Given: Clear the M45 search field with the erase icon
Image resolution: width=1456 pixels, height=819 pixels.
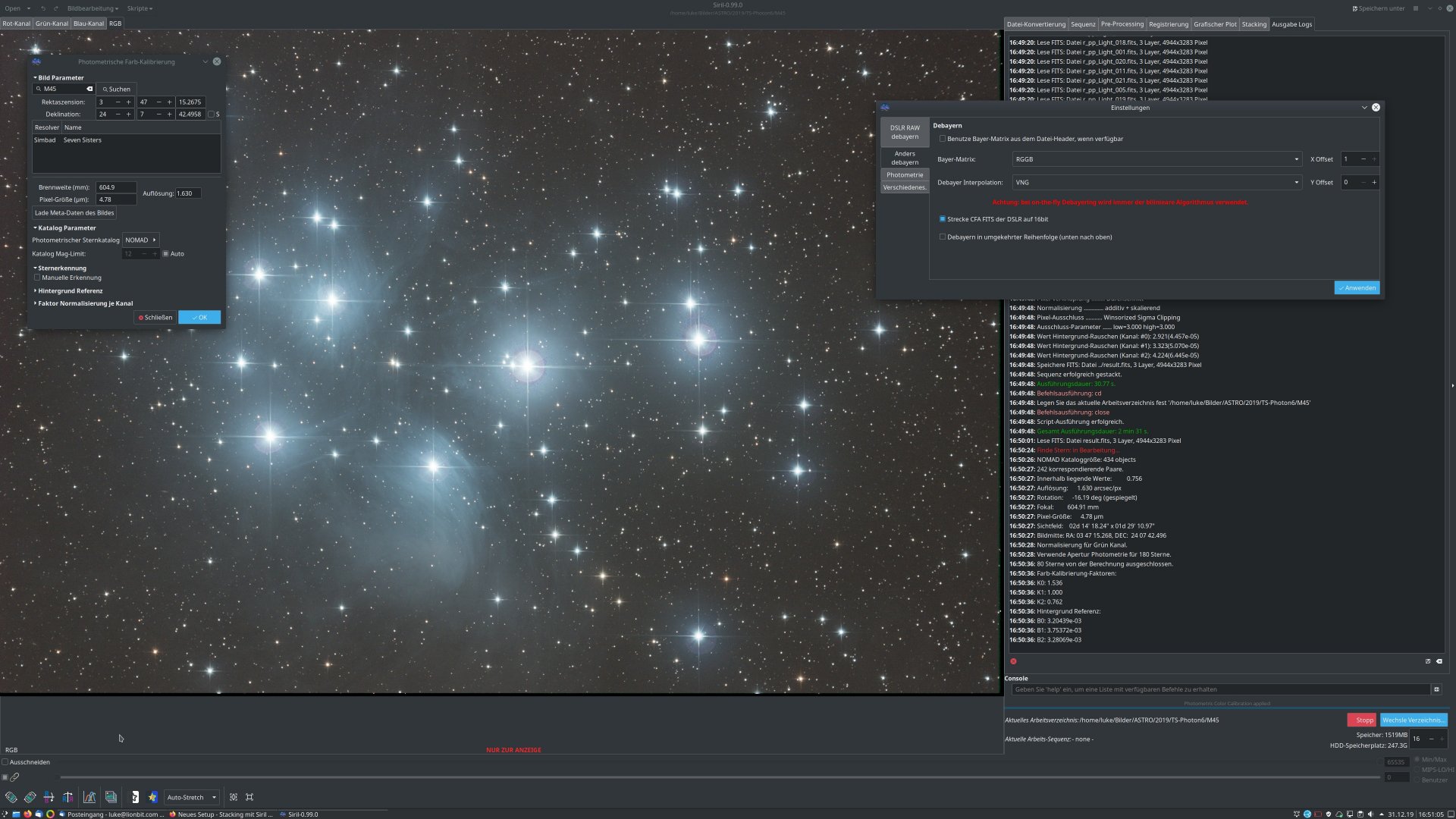Looking at the screenshot, I should (x=89, y=89).
